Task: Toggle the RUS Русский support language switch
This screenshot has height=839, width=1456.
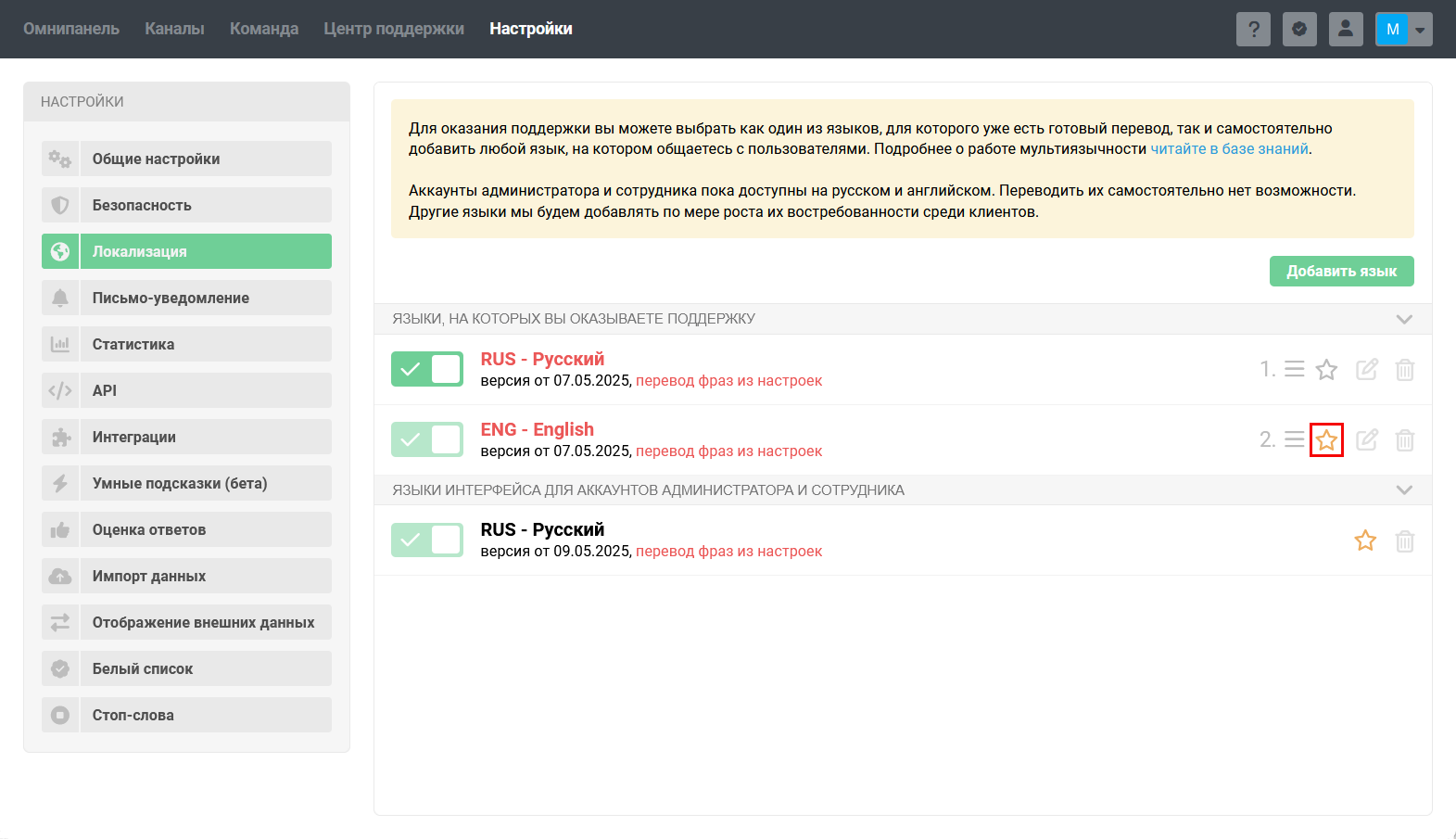Action: [x=427, y=369]
